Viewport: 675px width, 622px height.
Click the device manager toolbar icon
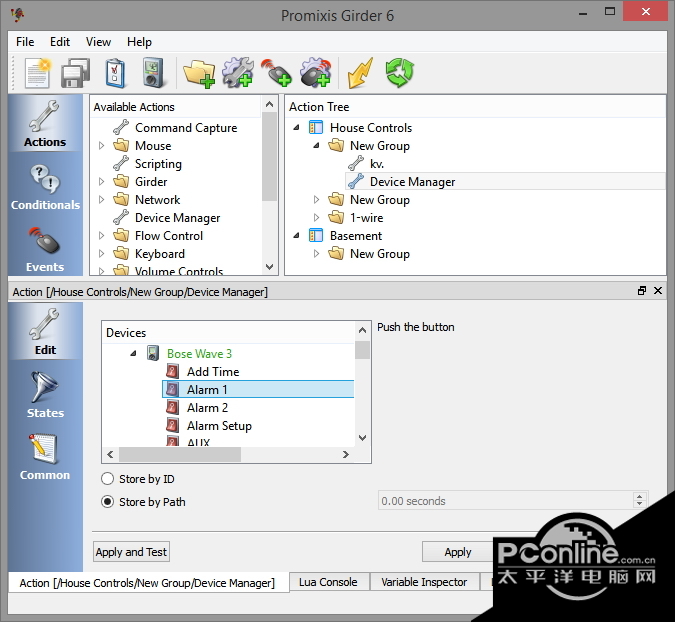coord(152,72)
